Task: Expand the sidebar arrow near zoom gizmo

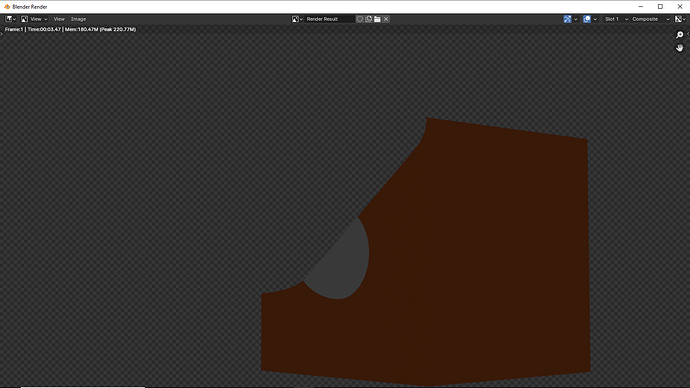Action: [688, 34]
